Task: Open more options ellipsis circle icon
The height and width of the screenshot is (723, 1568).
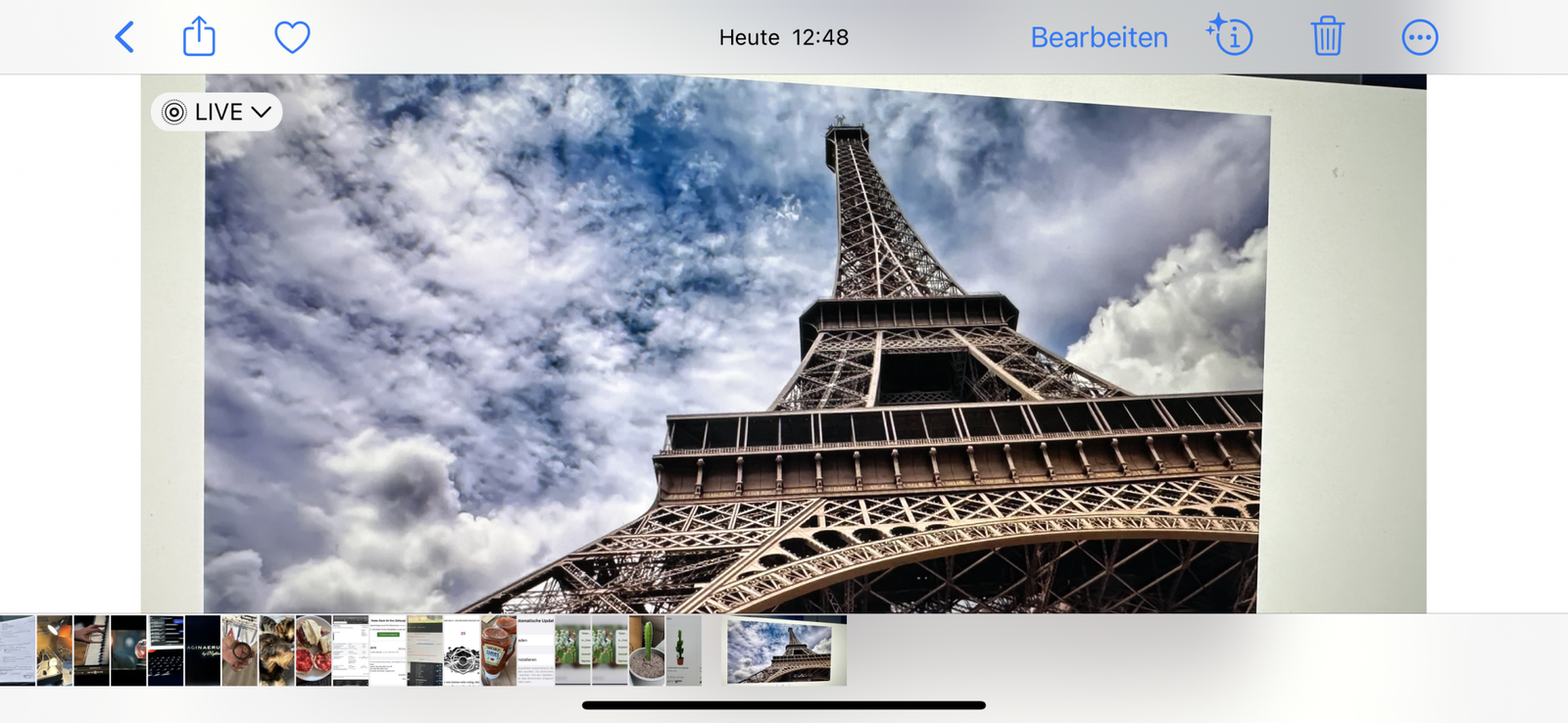Action: pos(1419,37)
